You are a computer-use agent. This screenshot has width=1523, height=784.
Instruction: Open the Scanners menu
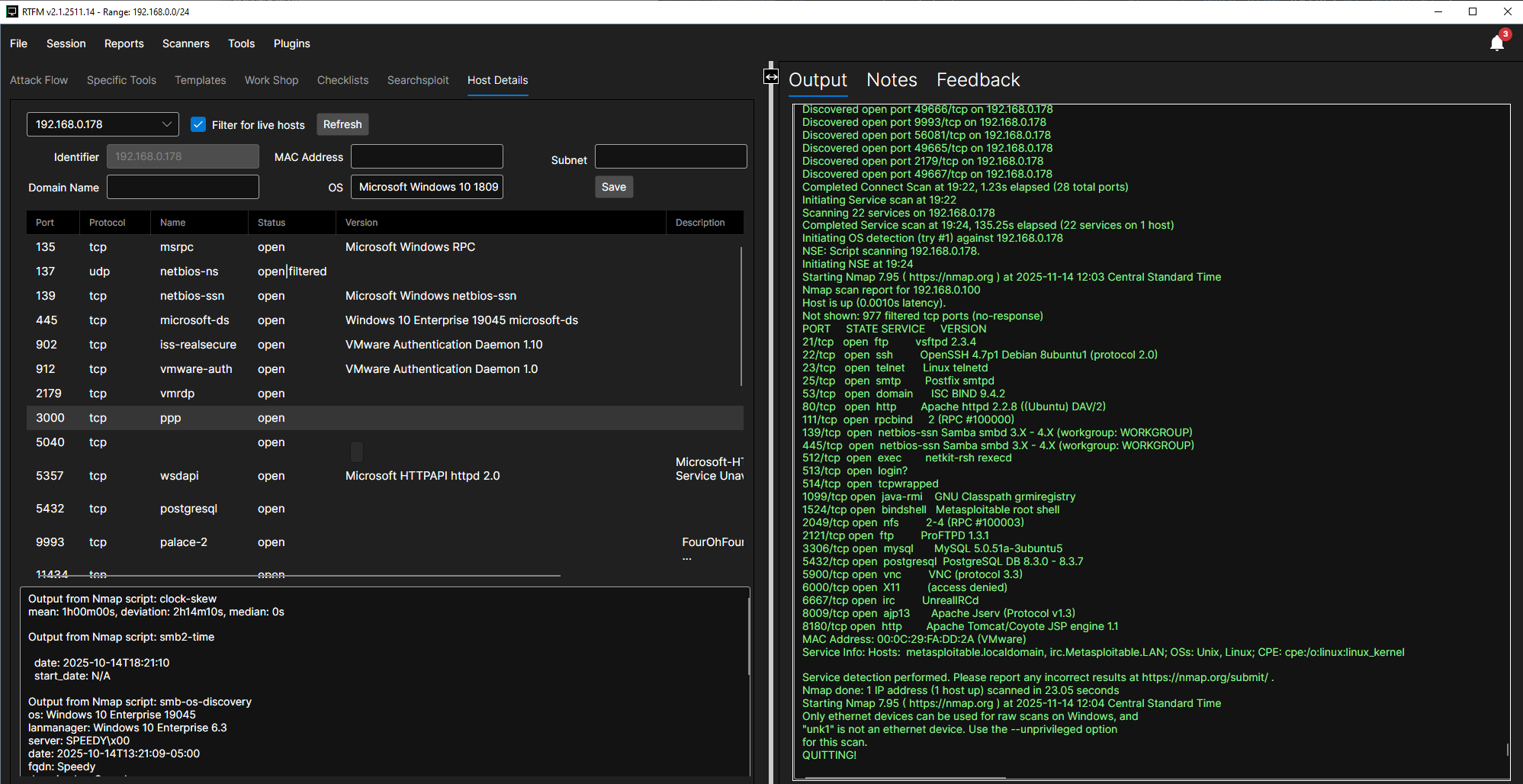point(185,43)
